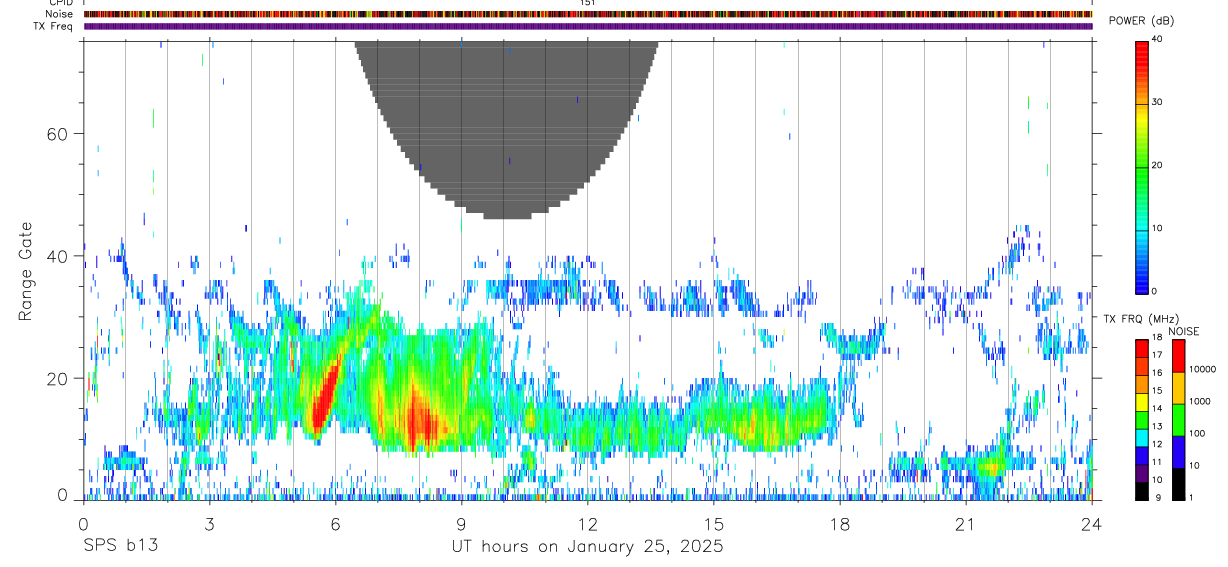
Task: Click 'UT hours on January 25, 2025' axis title
Action: pyautogui.click(x=587, y=546)
